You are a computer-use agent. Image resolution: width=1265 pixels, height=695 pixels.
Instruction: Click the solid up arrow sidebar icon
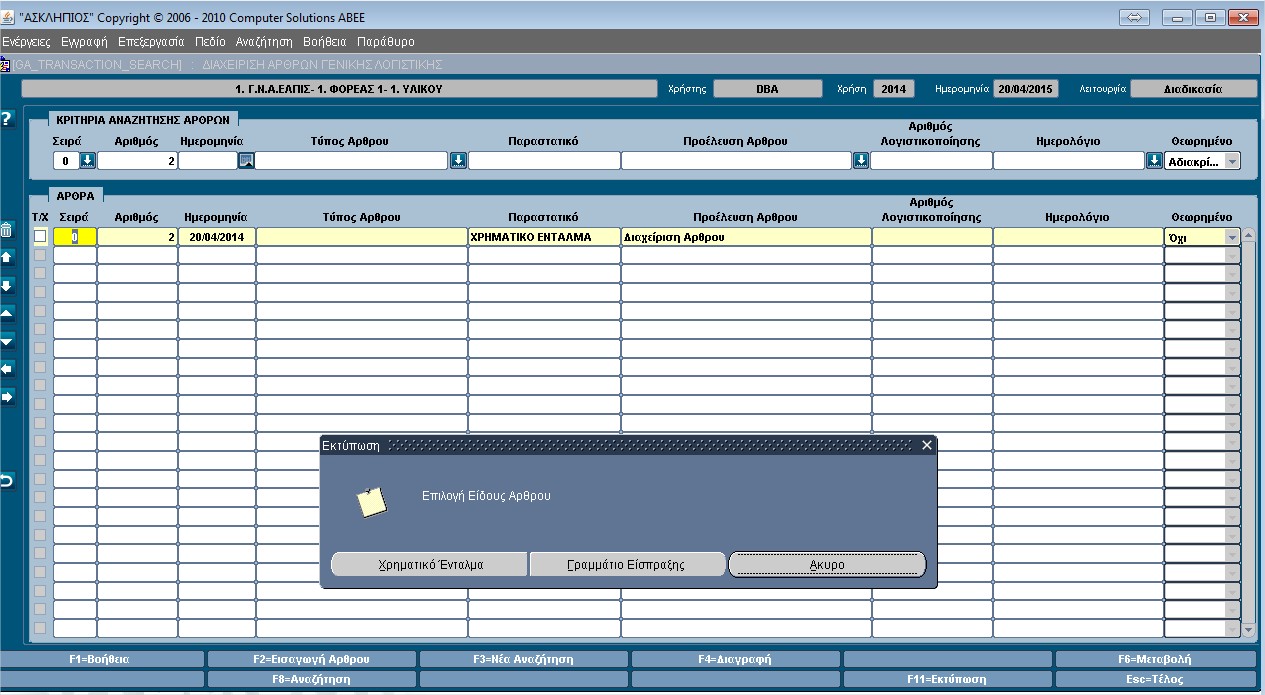[x=7, y=257]
